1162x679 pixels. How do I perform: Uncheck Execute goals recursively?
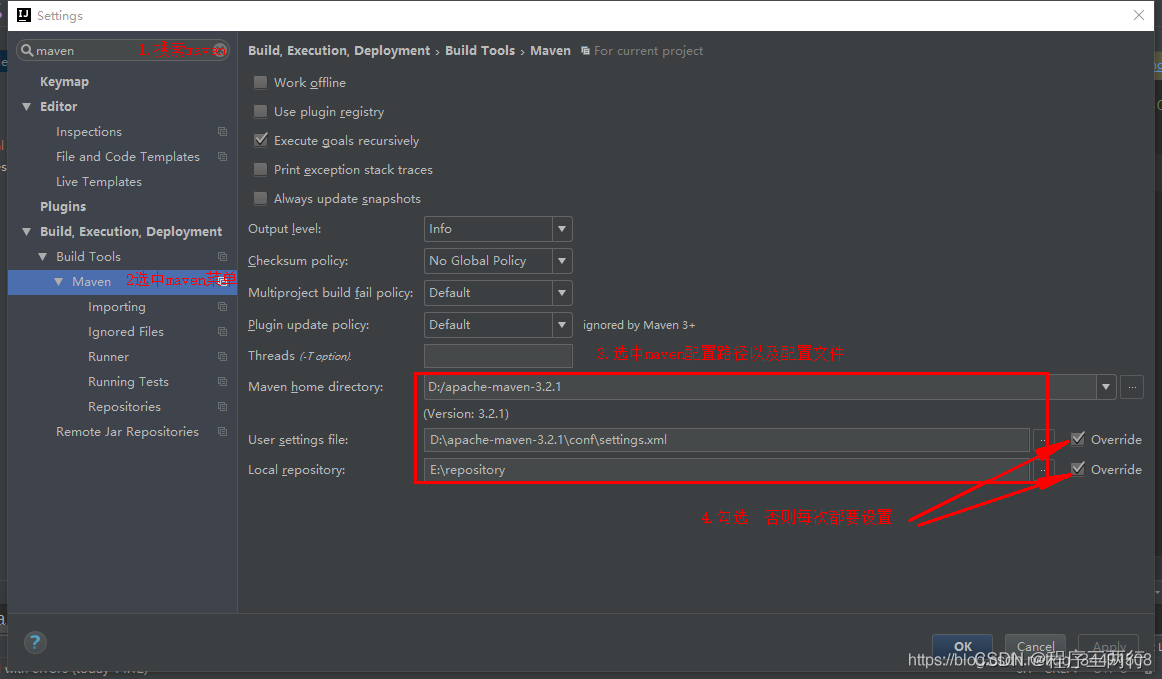260,140
